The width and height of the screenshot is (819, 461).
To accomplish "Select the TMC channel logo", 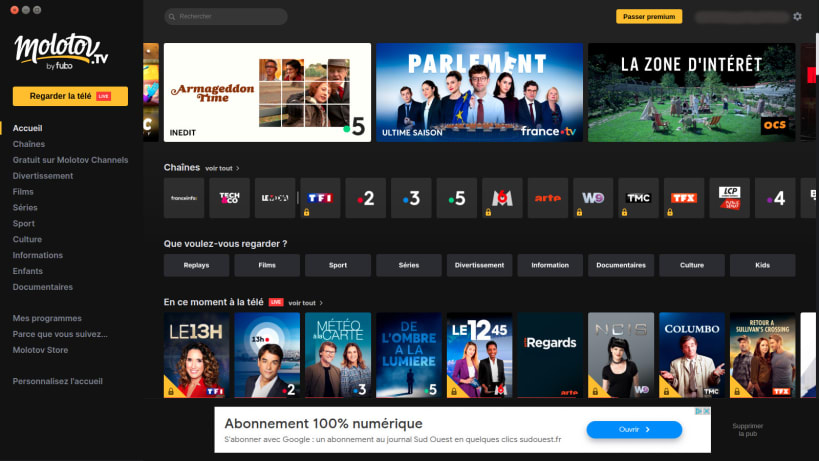I will [x=638, y=198].
